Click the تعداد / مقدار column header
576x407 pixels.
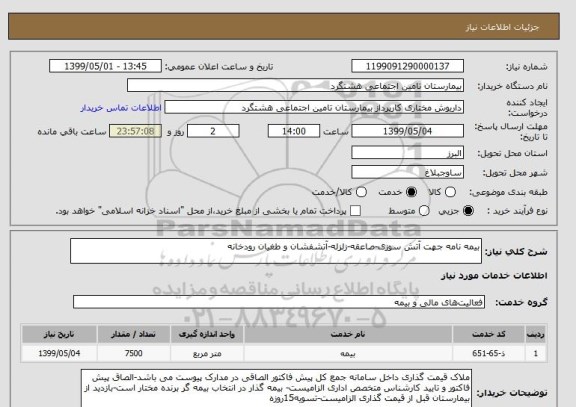pyautogui.click(x=133, y=334)
